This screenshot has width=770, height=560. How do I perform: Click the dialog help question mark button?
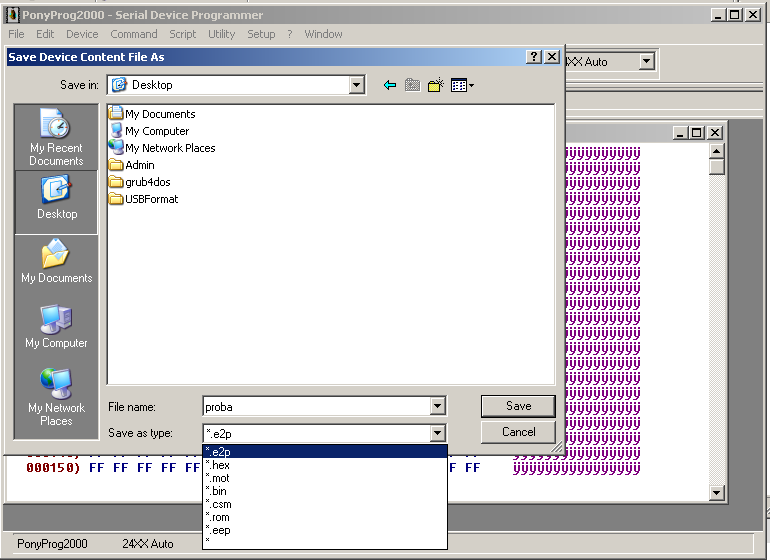tap(534, 57)
